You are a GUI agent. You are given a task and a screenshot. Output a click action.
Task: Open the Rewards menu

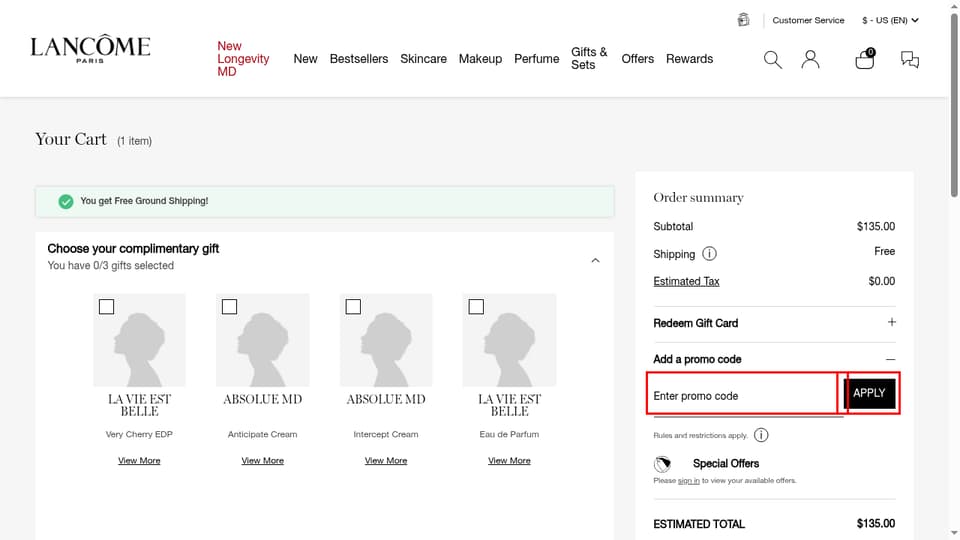click(x=689, y=59)
